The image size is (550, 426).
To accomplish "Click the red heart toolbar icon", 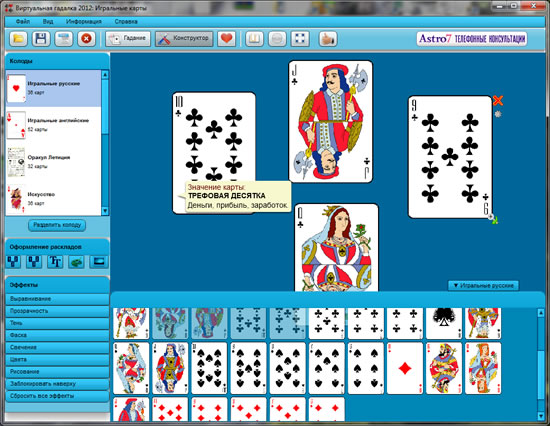I will (x=226, y=39).
